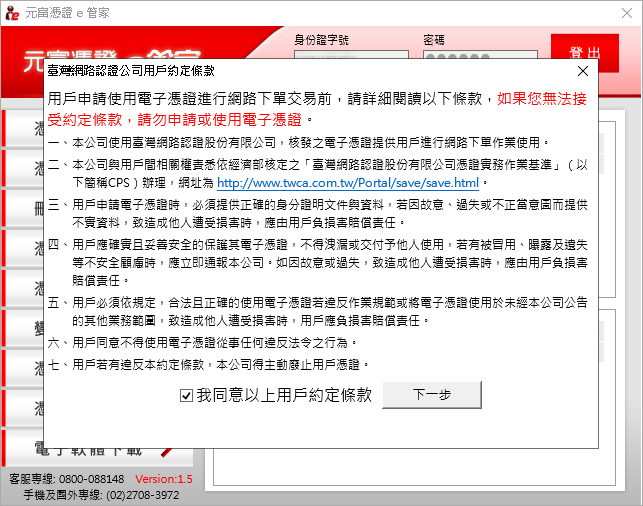Viewport: 643px width, 506px height.
Task: Click the 元富憑證 e 管家 app icon in the title bar
Action: (12, 13)
